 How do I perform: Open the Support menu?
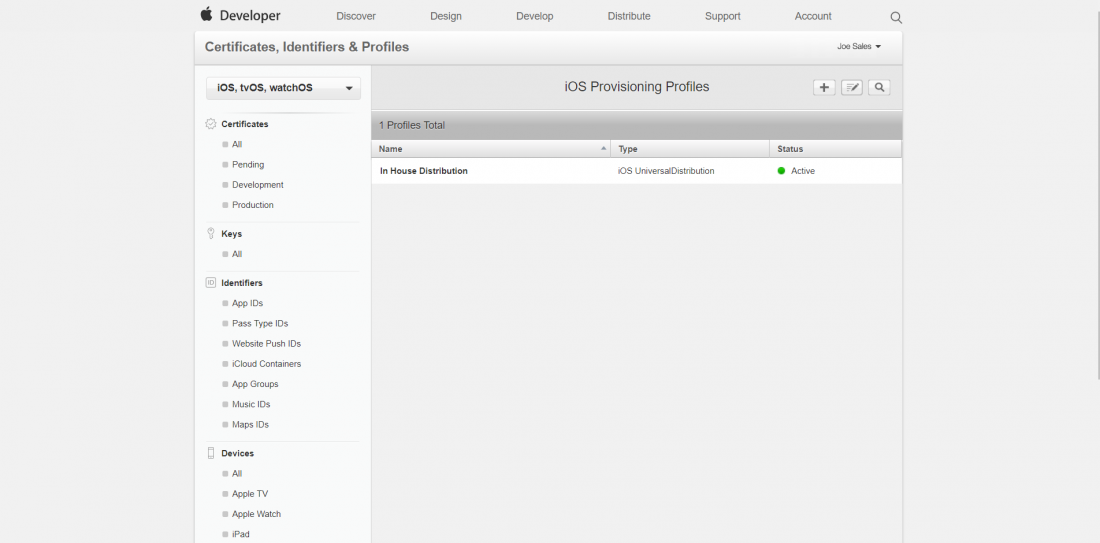tap(723, 16)
